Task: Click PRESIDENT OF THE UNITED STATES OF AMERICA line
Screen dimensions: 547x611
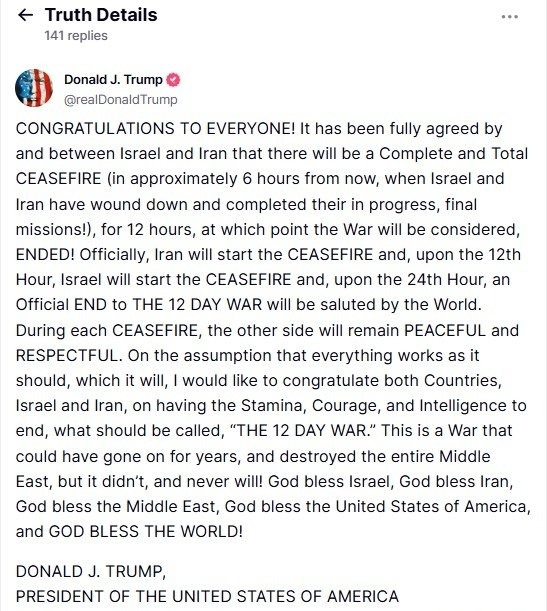Action: (207, 597)
